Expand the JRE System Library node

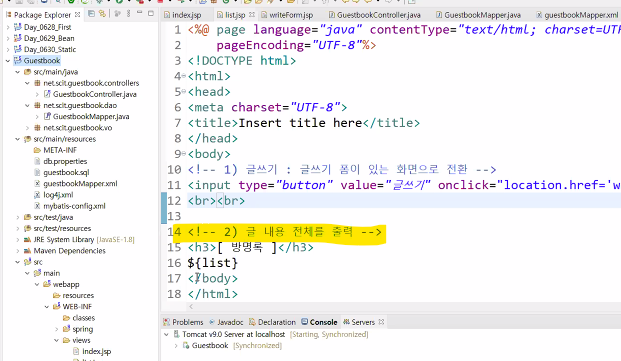pos(17,240)
